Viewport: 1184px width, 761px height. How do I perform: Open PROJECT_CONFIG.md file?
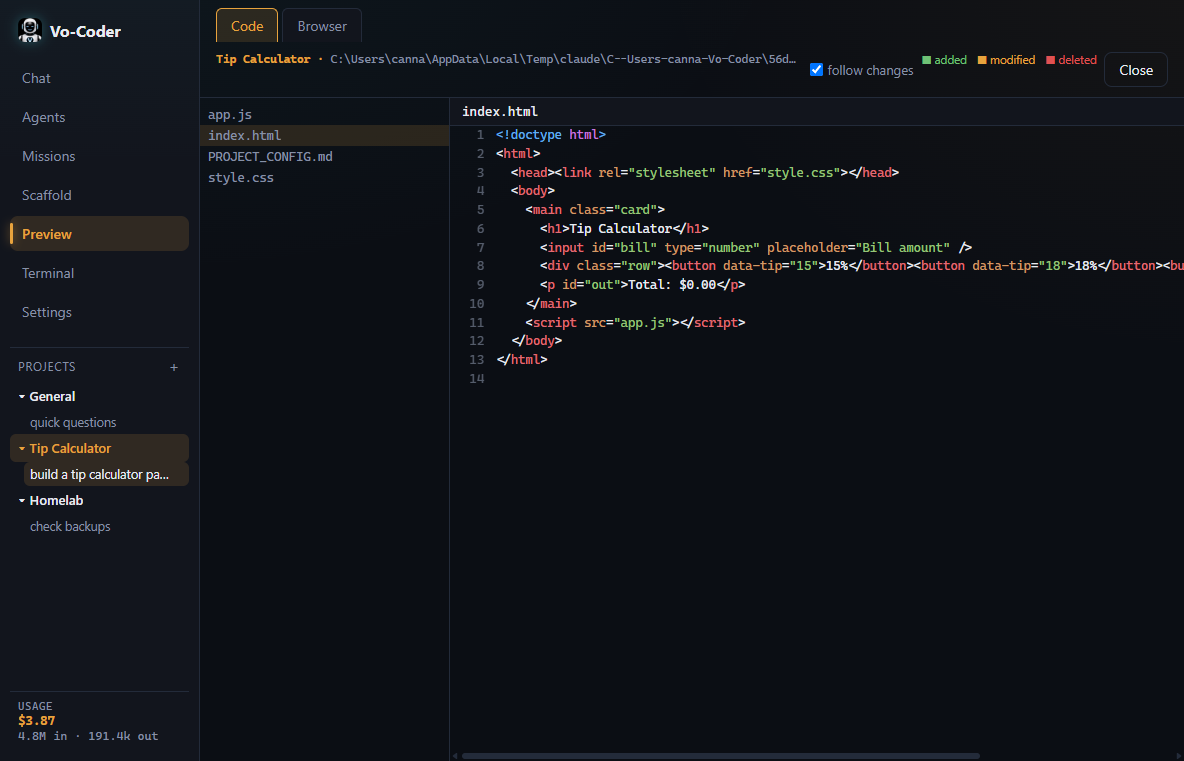[x=324, y=157]
